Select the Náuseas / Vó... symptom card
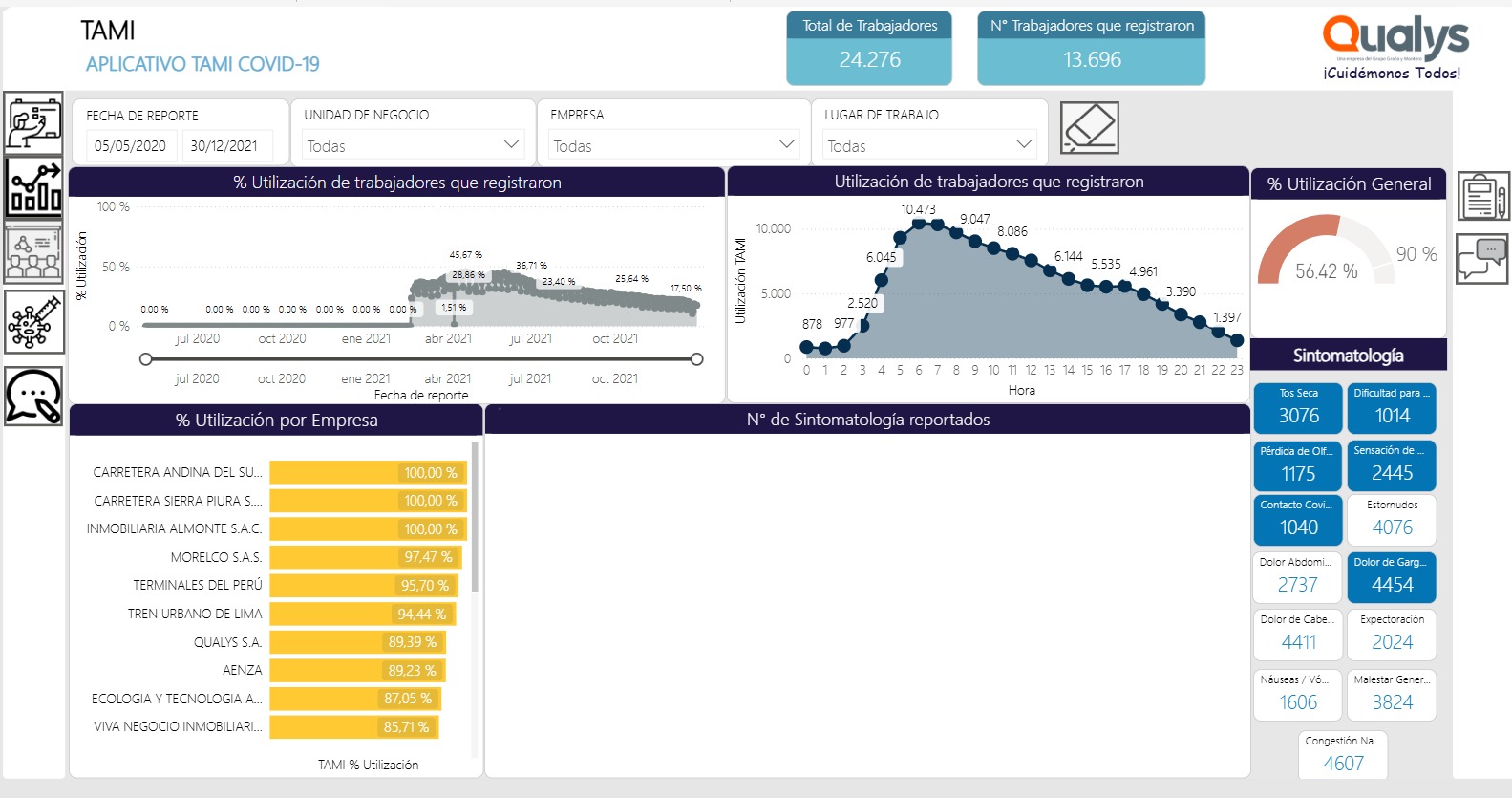 pos(1298,694)
